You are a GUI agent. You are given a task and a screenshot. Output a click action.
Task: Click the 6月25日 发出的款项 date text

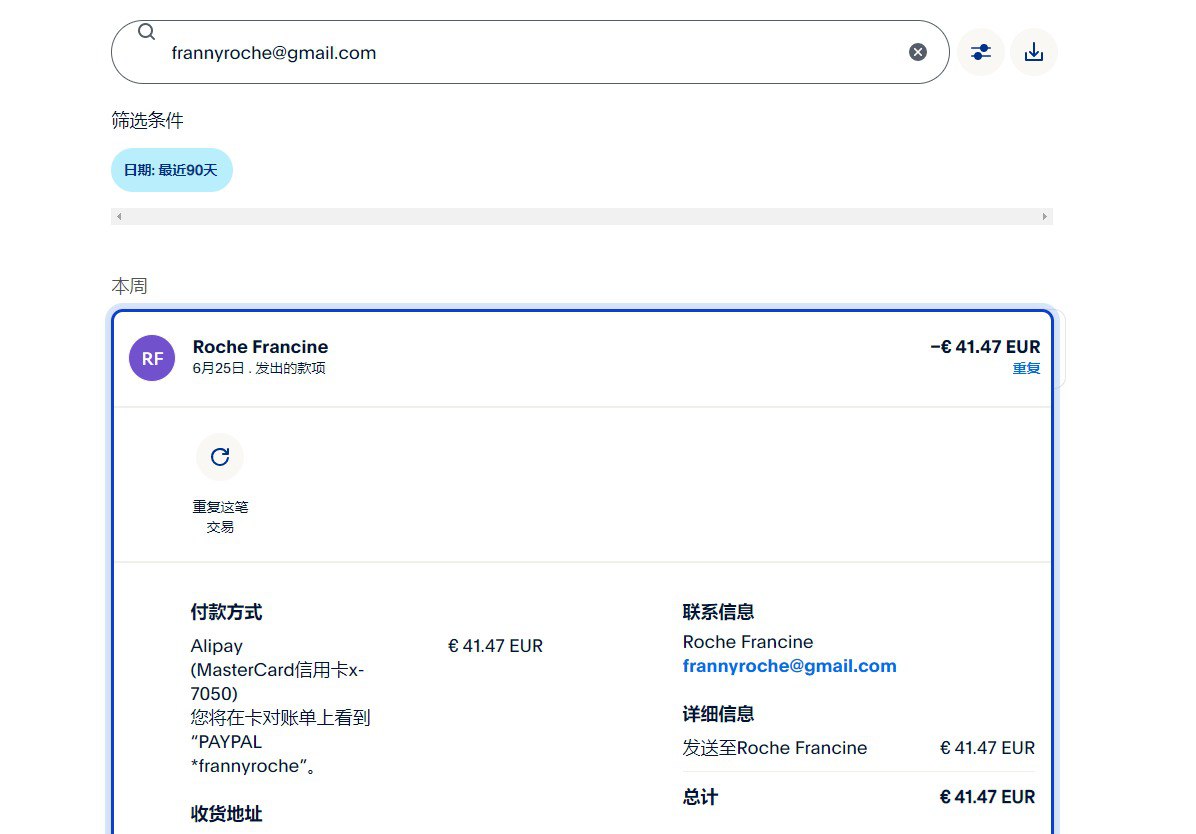258,368
